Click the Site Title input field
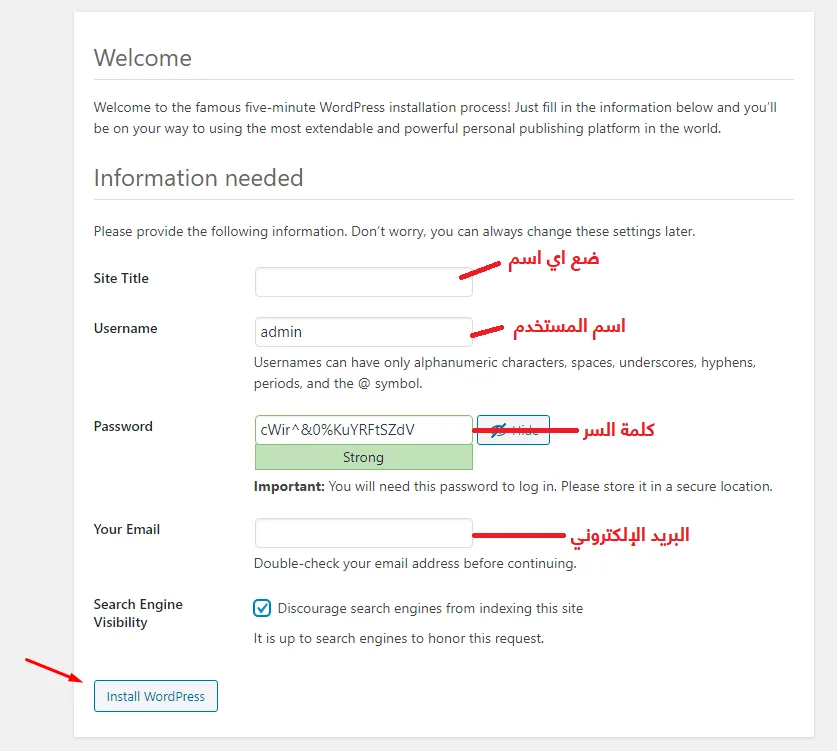 point(364,282)
